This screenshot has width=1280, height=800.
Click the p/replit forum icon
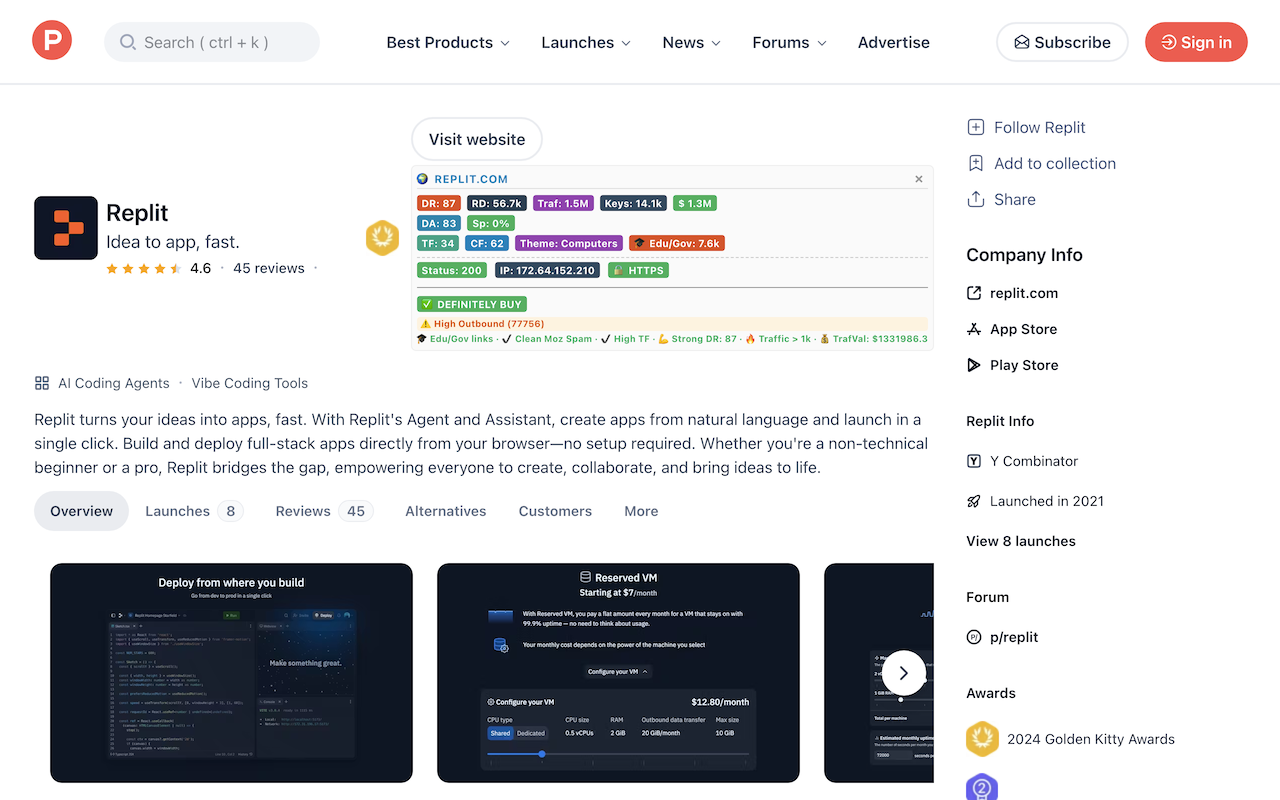974,637
